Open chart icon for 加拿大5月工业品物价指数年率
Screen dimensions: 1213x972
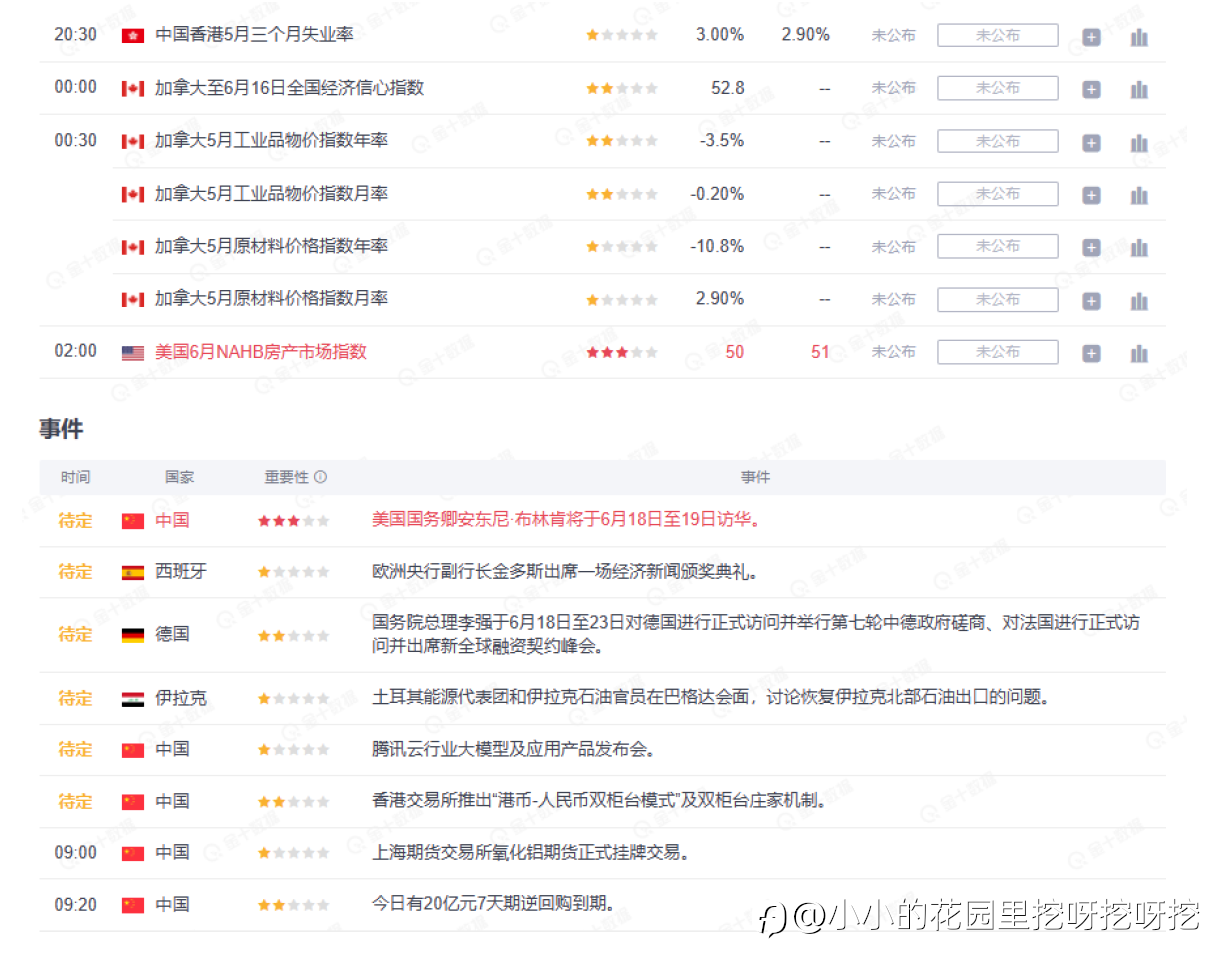[x=1139, y=142]
